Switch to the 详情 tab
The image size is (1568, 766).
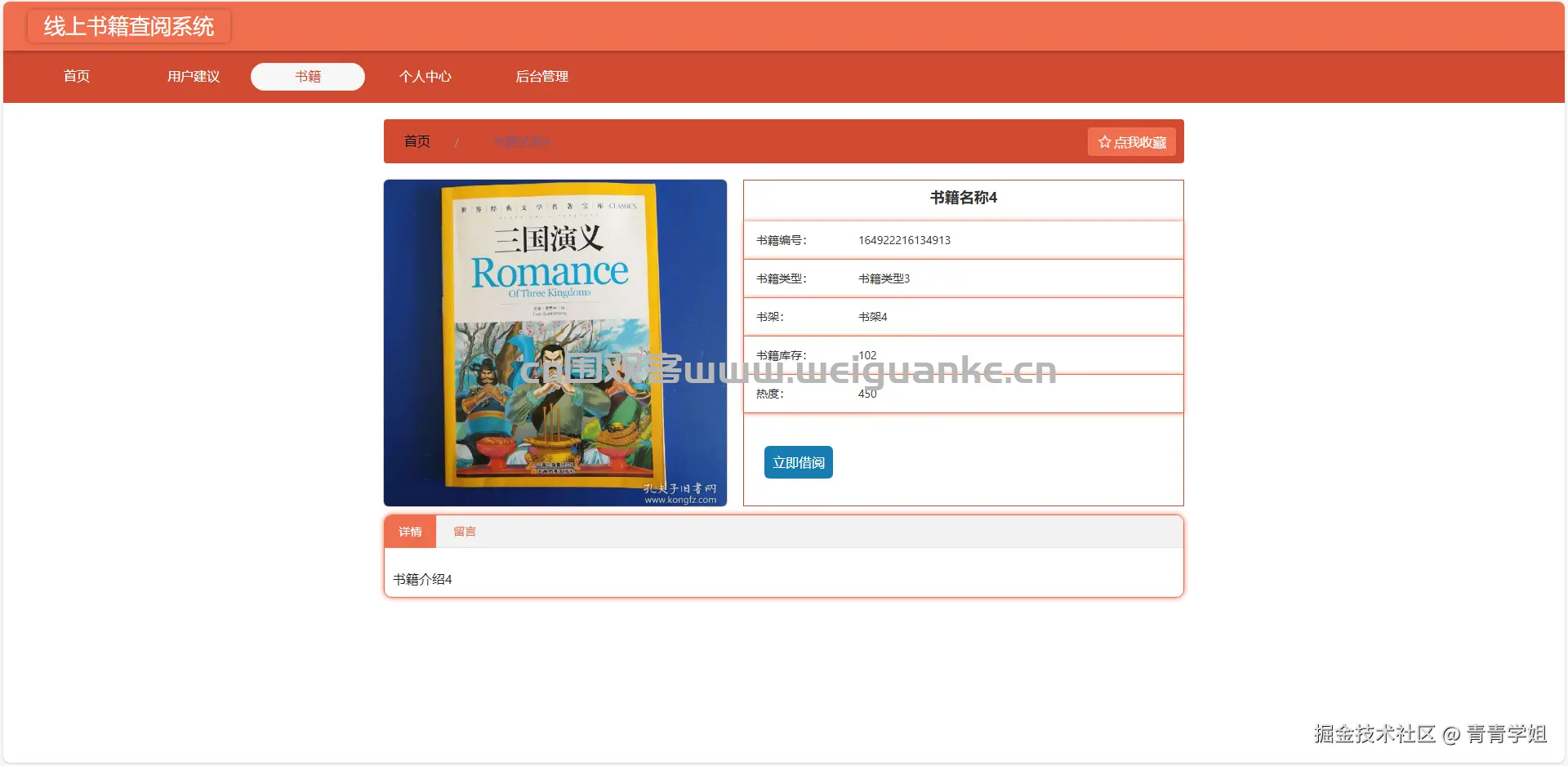410,532
